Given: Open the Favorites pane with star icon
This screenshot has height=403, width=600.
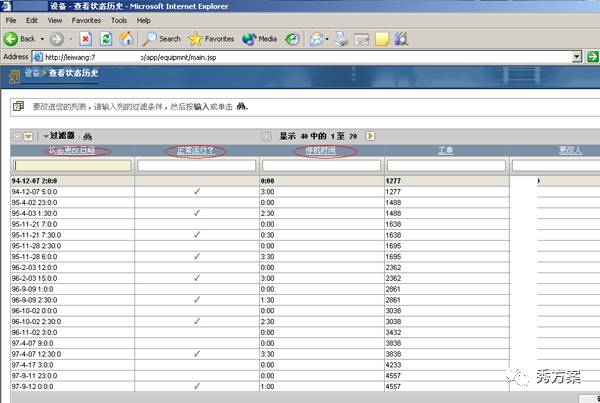Looking at the screenshot, I should click(x=211, y=39).
